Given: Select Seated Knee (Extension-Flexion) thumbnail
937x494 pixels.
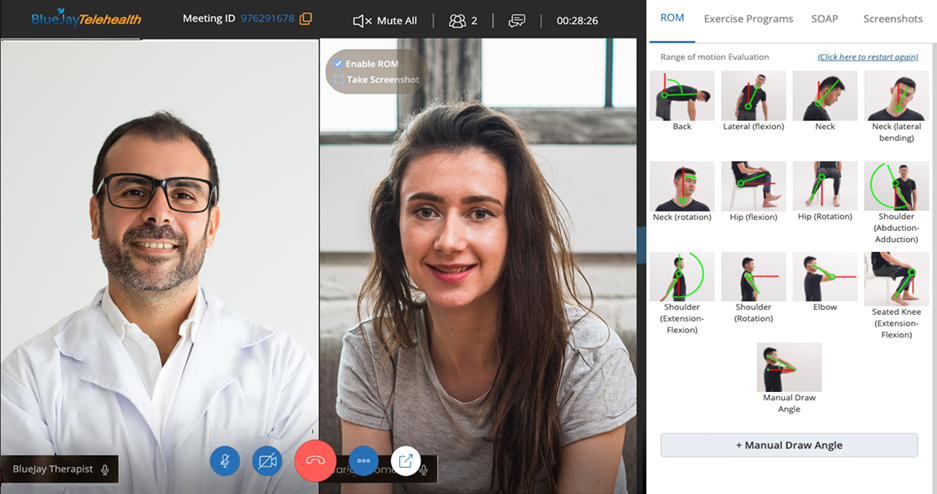Looking at the screenshot, I should coord(896,279).
